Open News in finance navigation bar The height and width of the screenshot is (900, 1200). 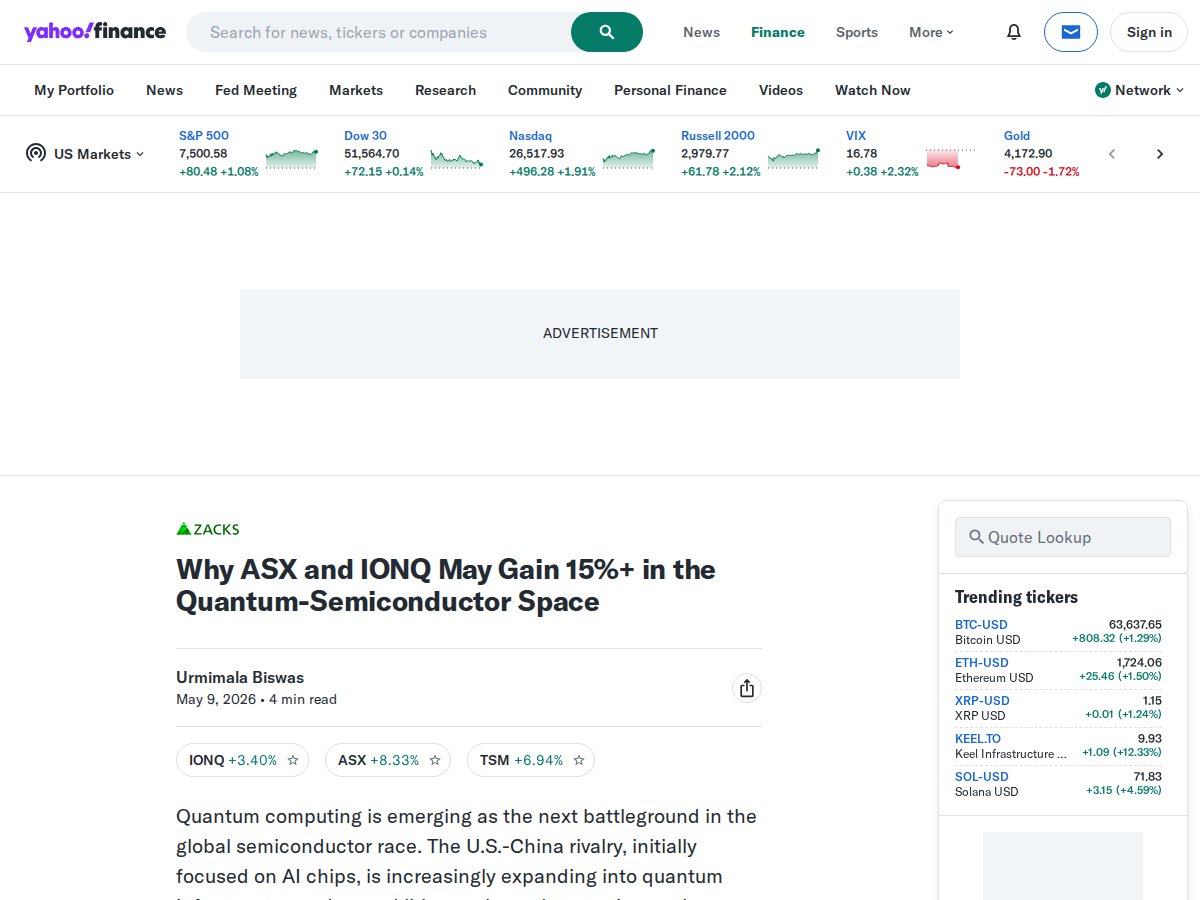pos(164,90)
